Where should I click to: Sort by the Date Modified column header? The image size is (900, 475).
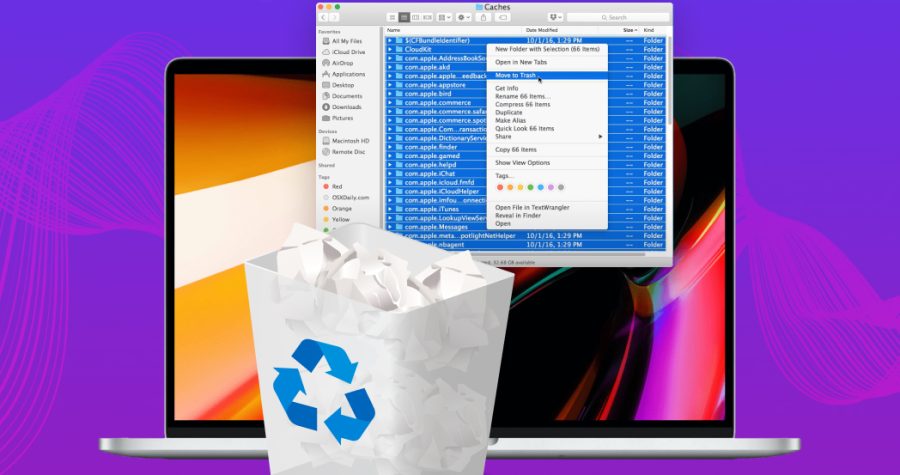[x=545, y=30]
